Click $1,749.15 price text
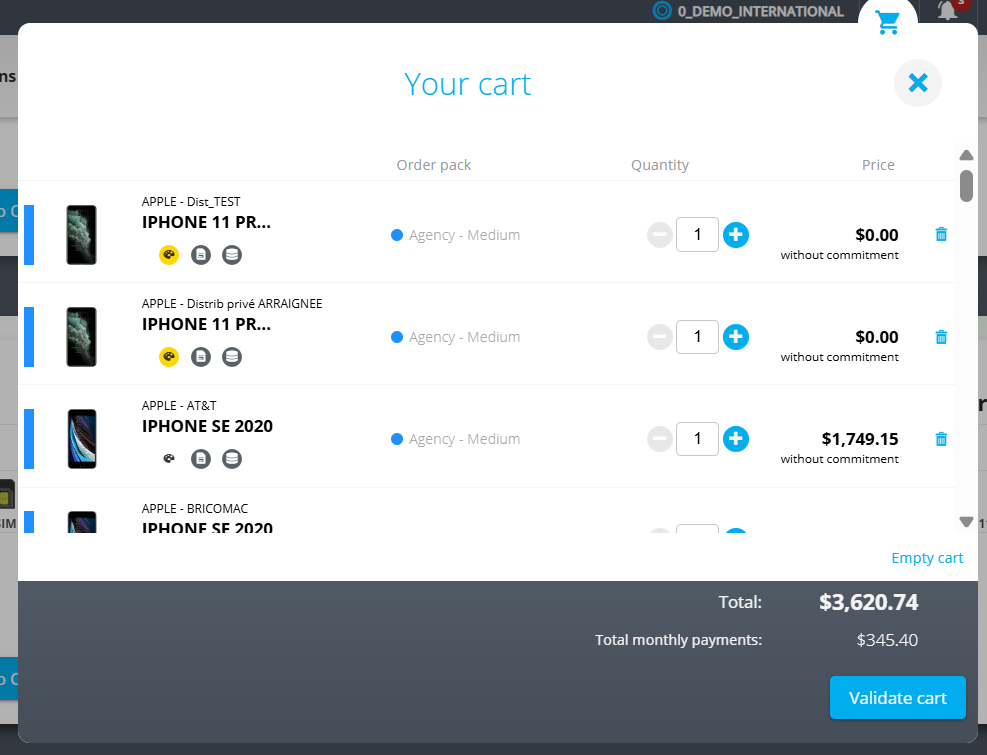 pos(860,439)
